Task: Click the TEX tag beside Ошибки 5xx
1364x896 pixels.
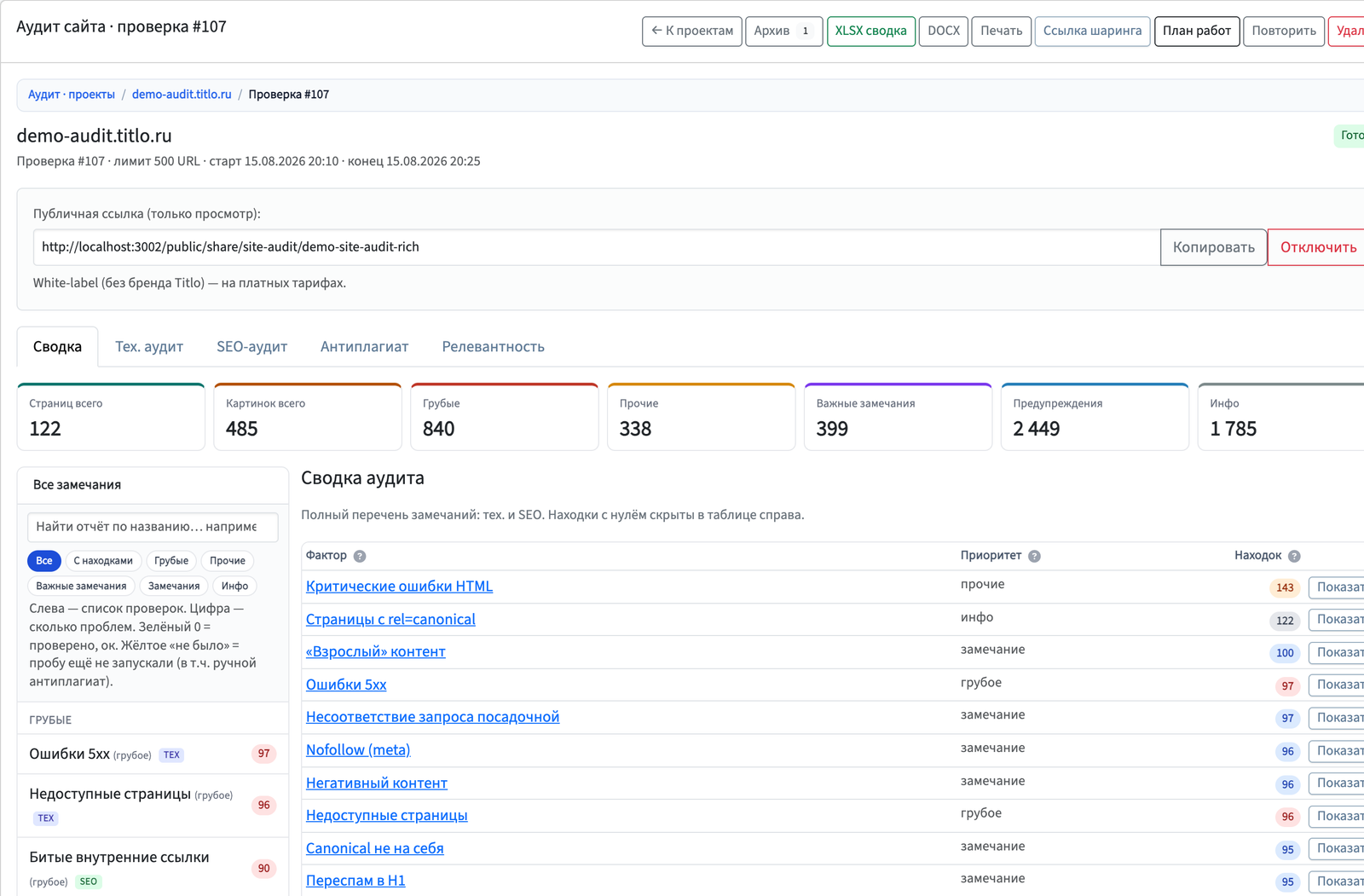Action: click(171, 754)
